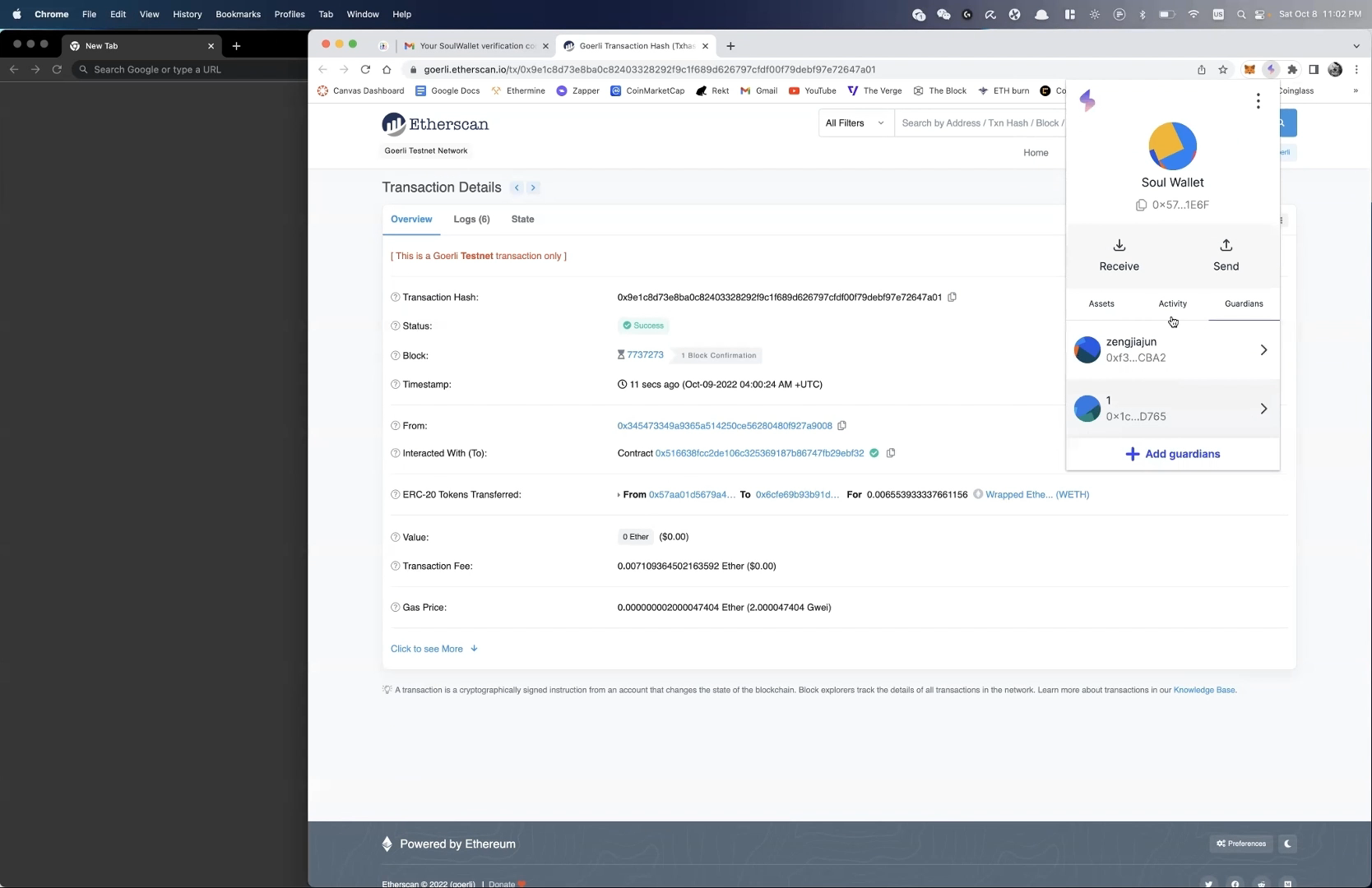This screenshot has height=888, width=1372.
Task: Open macOS Spotlight search icon
Action: 1241,14
